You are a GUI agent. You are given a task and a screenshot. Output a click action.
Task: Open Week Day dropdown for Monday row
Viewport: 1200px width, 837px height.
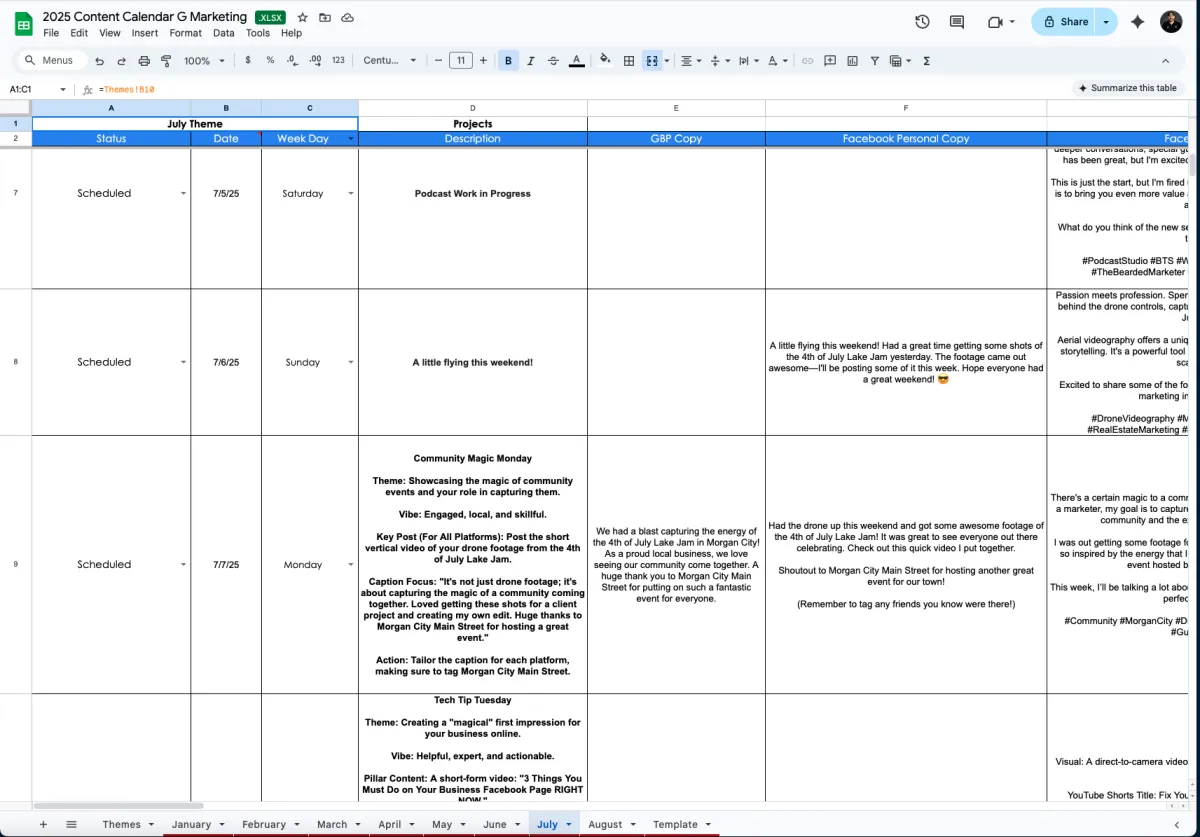pyautogui.click(x=350, y=565)
